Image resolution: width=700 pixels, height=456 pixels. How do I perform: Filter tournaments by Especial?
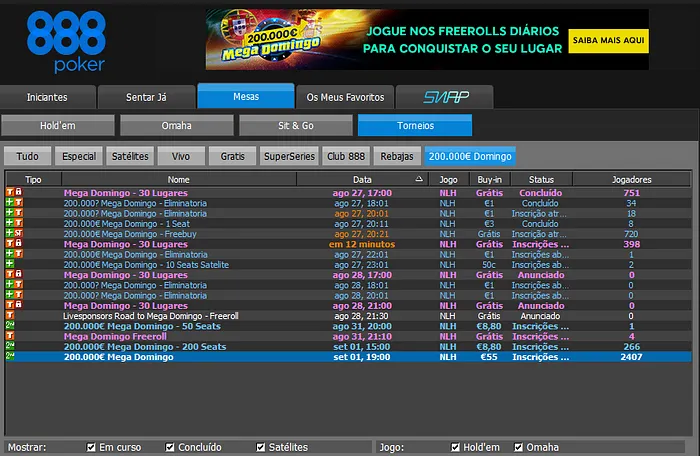pos(79,156)
